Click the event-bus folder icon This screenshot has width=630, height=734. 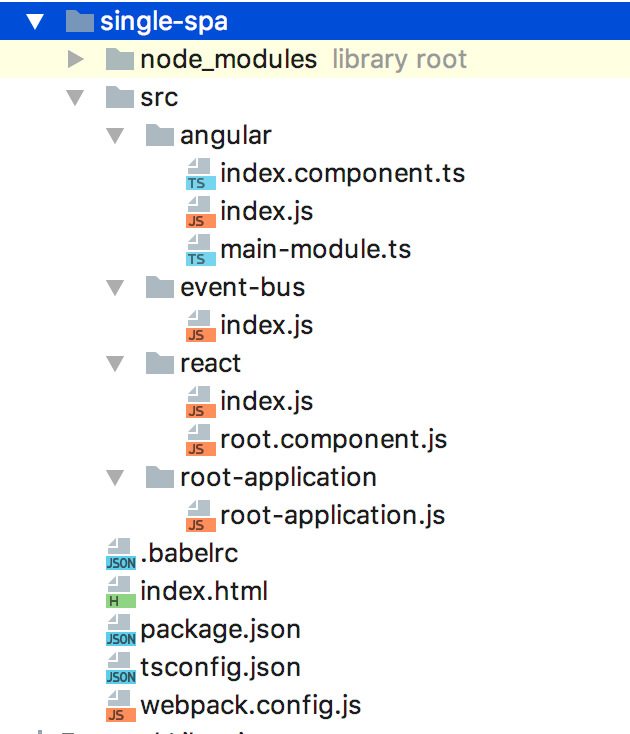pos(160,287)
